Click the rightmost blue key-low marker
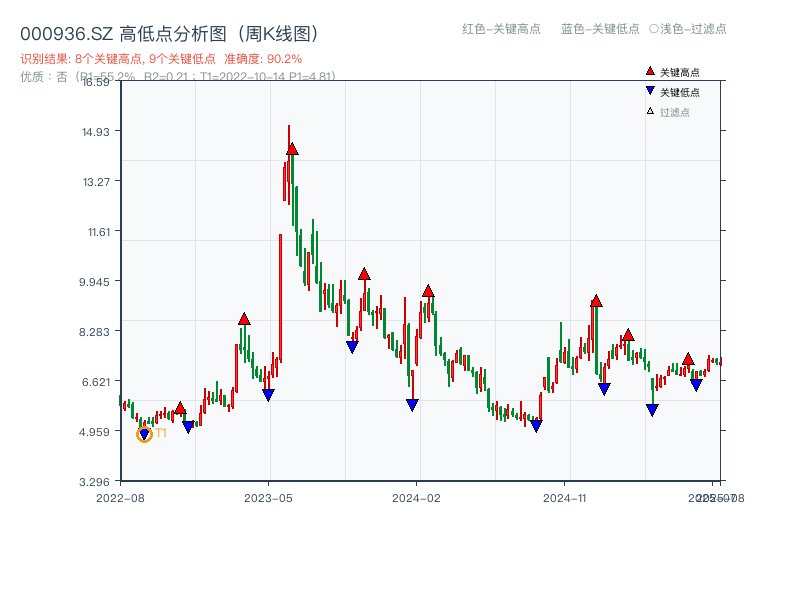800x600 pixels. (696, 384)
